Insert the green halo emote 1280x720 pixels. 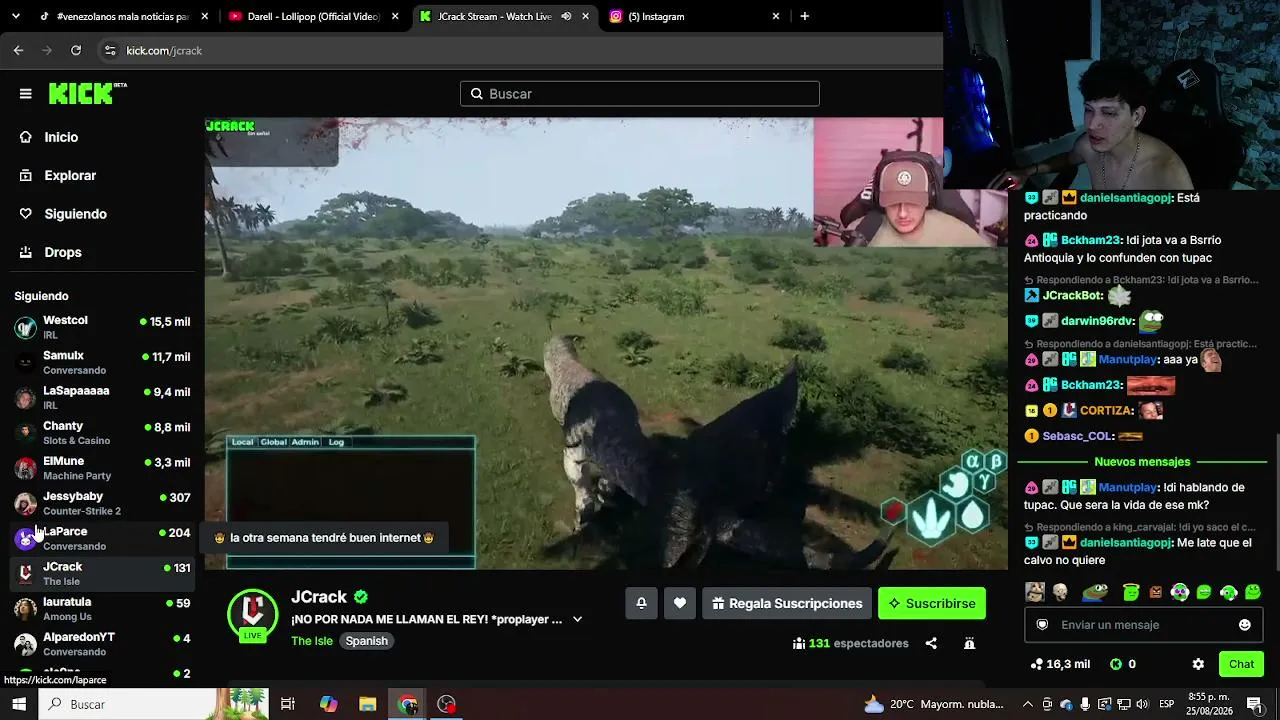(1131, 592)
